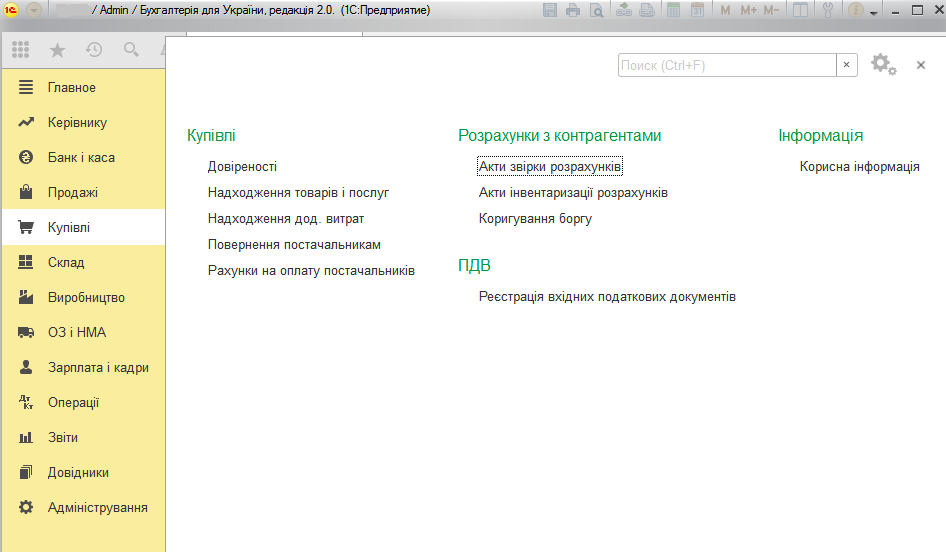Image resolution: width=946 pixels, height=552 pixels.
Task: Click the Go to link icon
Action: [x=647, y=10]
